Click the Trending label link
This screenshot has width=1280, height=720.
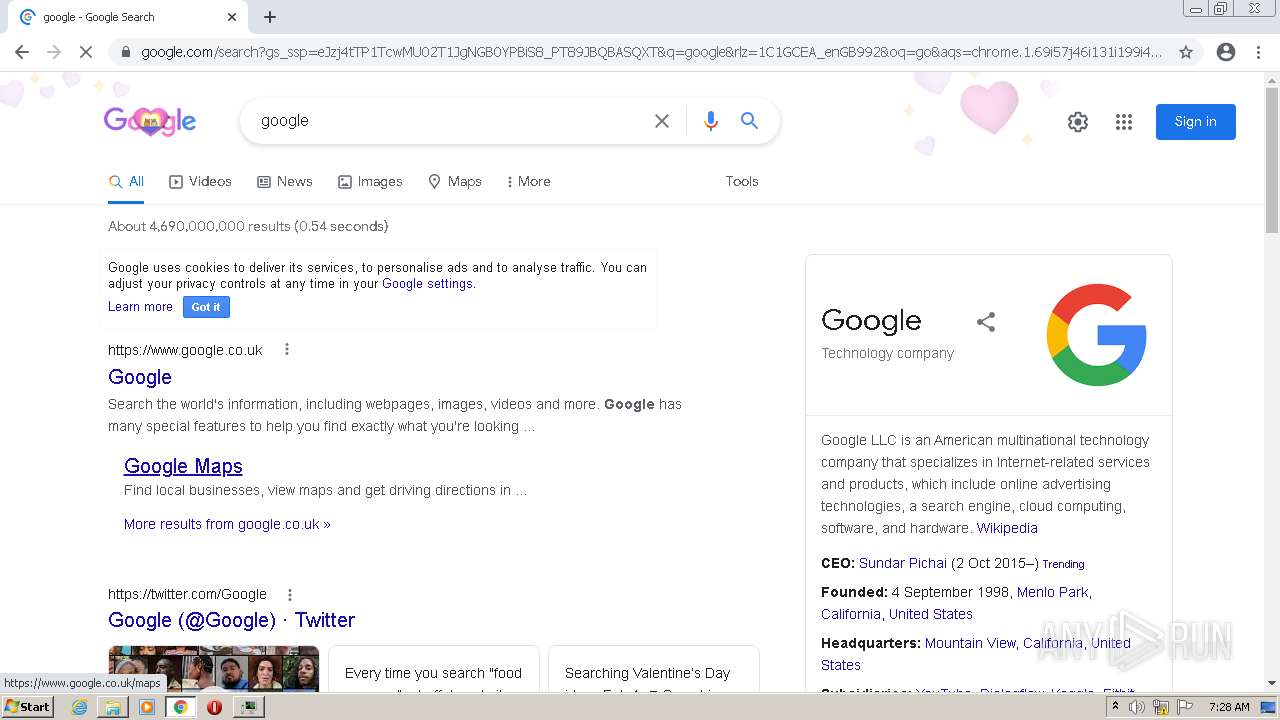coord(1063,564)
